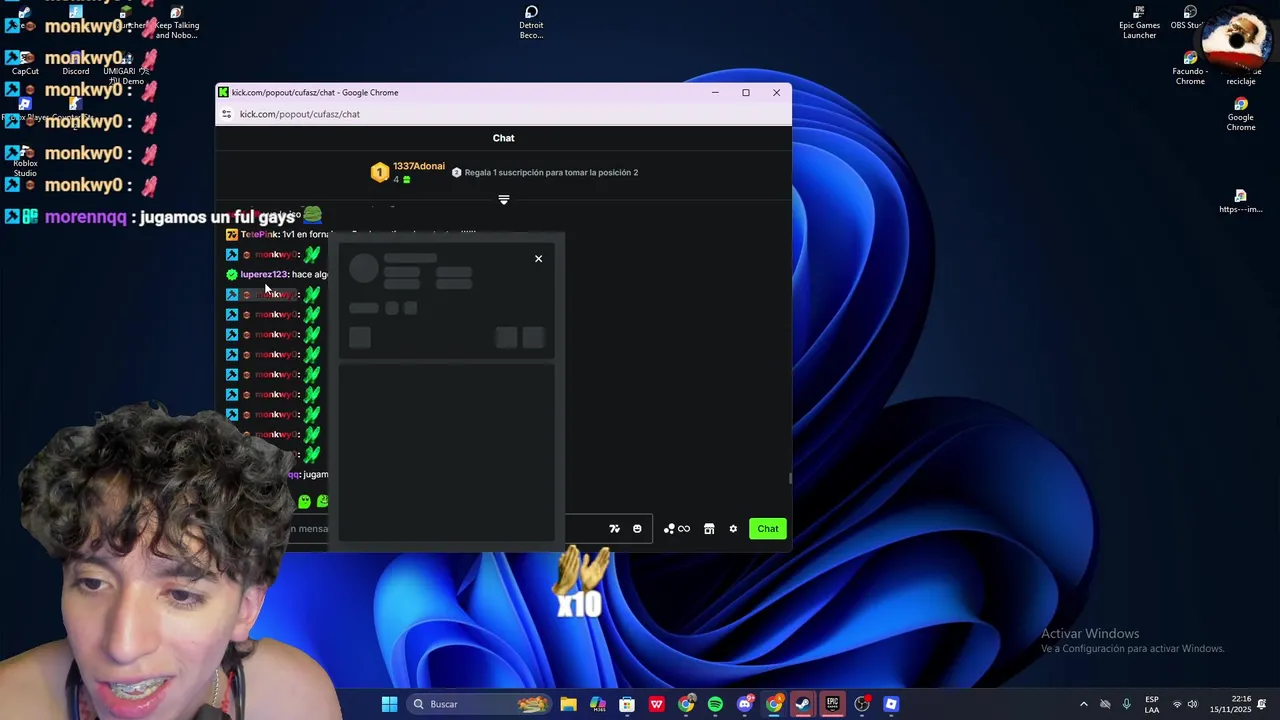Select Google Chrome desktop shortcut
Viewport: 1280px width, 720px height.
coord(1241,114)
